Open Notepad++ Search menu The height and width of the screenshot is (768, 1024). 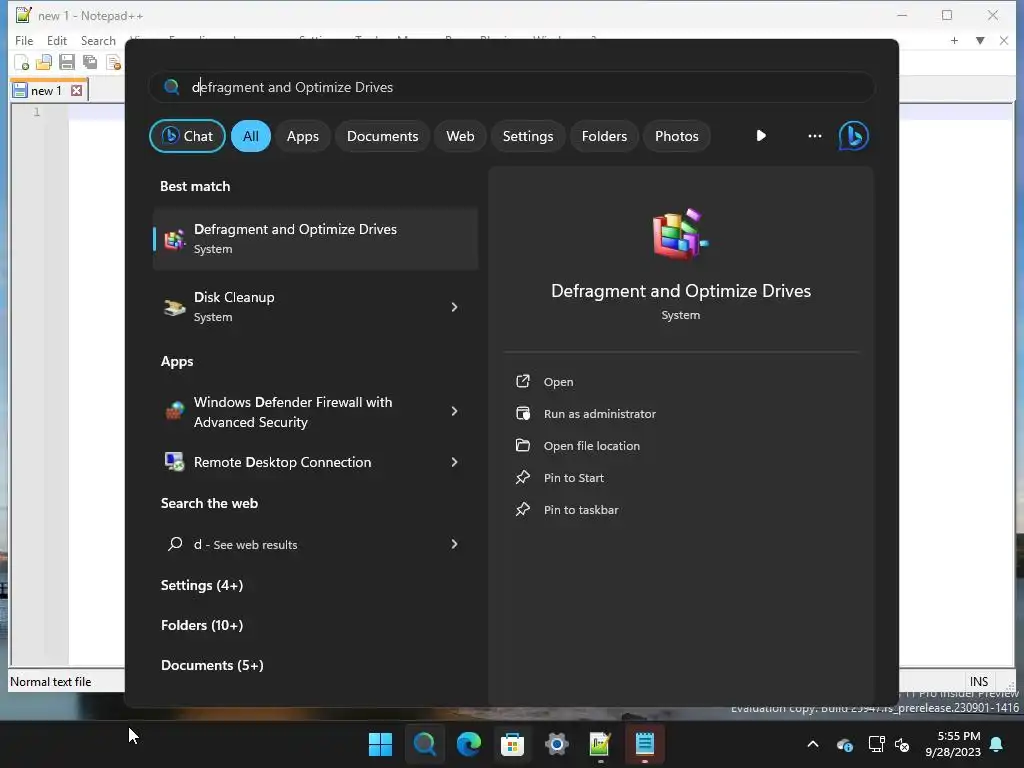98,40
